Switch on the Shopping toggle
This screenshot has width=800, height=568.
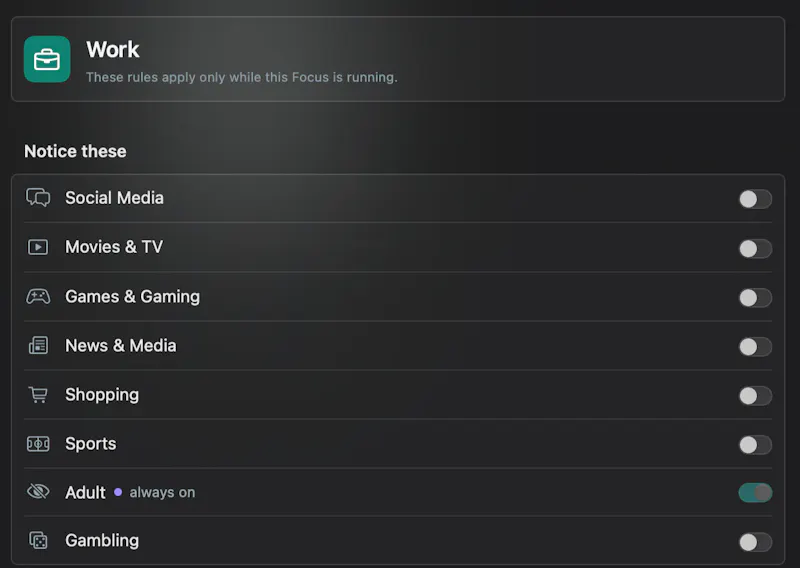click(x=755, y=396)
